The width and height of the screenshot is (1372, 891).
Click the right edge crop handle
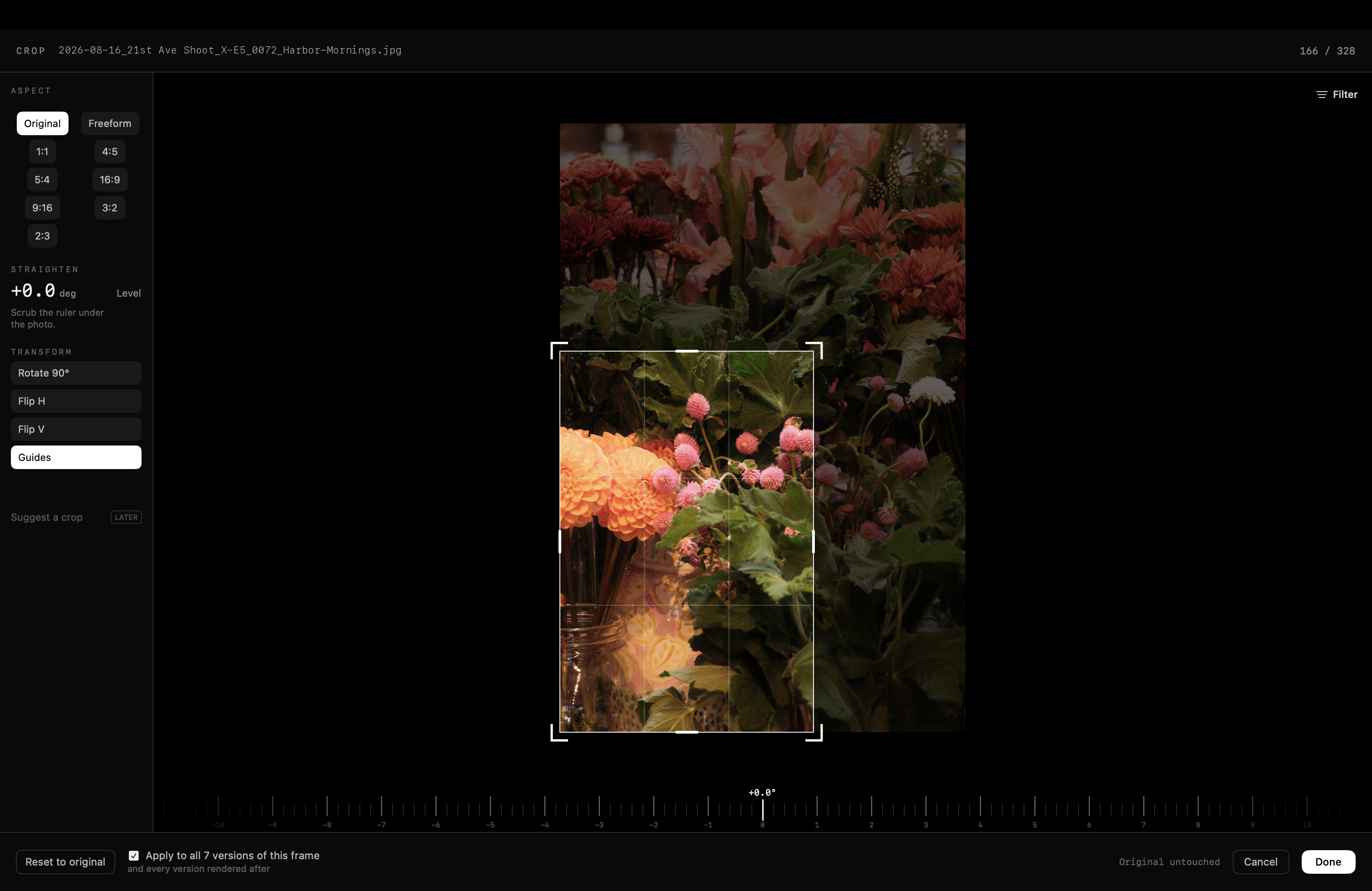tap(813, 542)
